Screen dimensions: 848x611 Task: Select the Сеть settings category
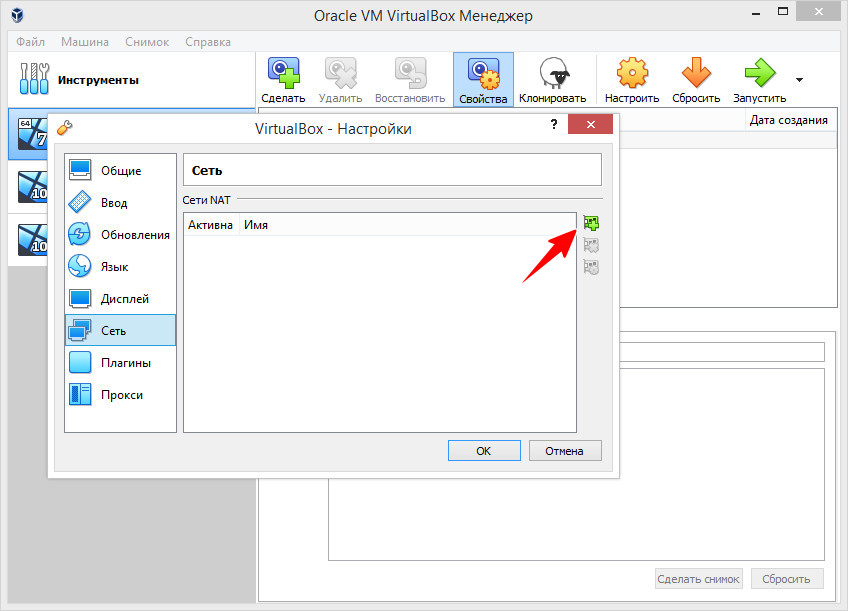(x=121, y=330)
